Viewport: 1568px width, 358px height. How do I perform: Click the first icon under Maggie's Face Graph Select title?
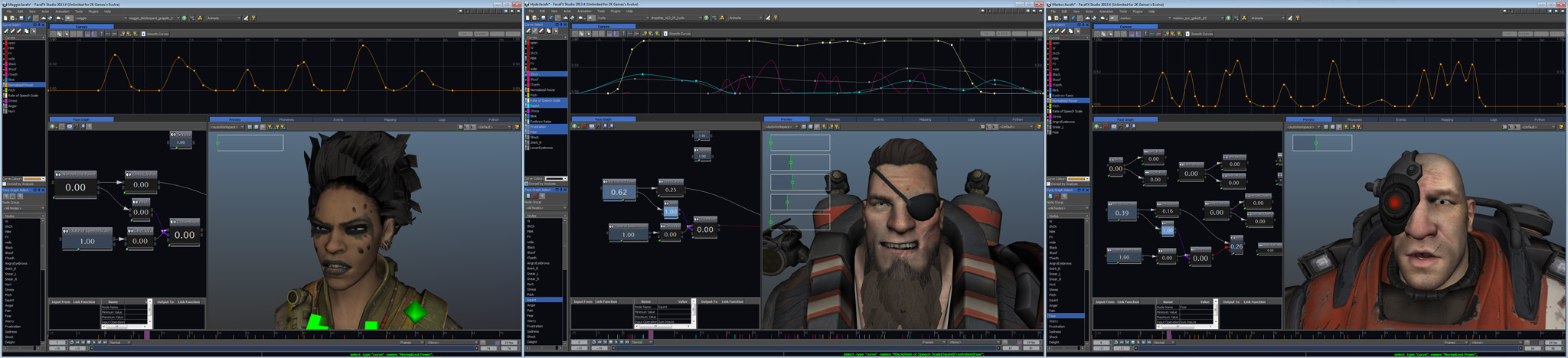pos(6,197)
